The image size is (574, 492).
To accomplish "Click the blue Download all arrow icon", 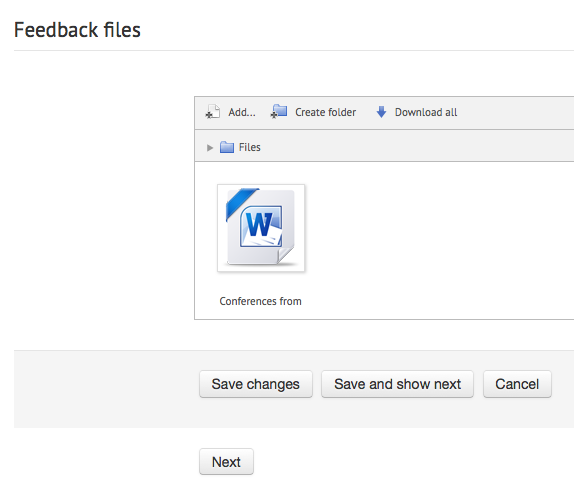I will (x=381, y=112).
